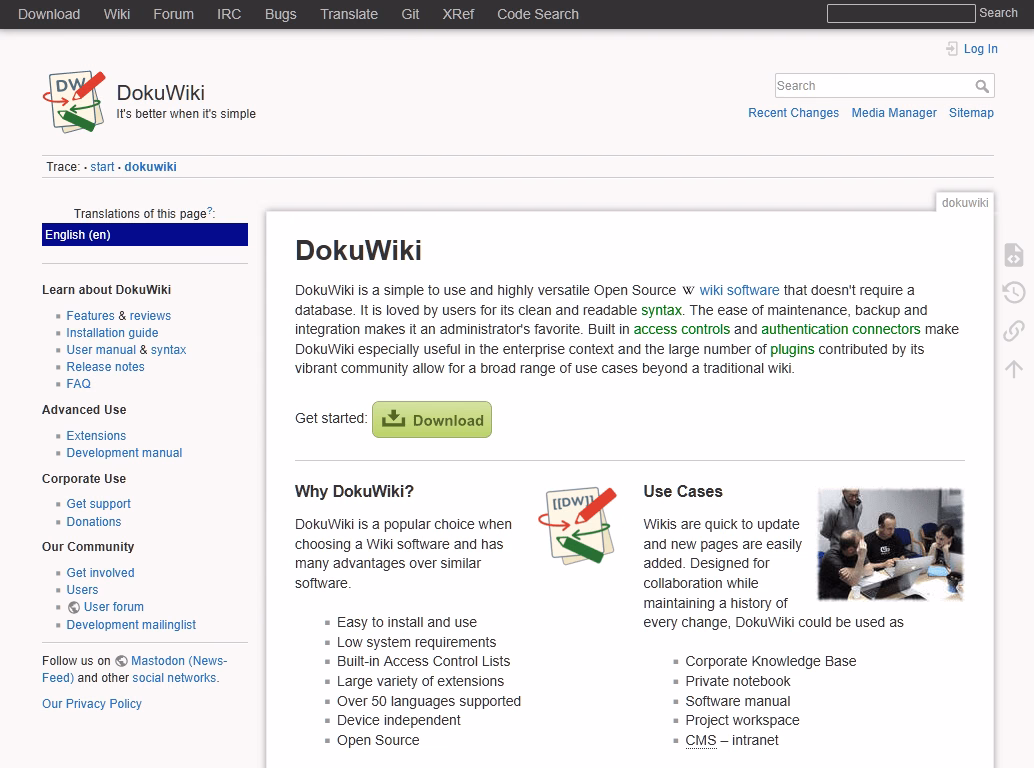Open the authentication connectors link
The image size is (1034, 768).
click(x=841, y=330)
